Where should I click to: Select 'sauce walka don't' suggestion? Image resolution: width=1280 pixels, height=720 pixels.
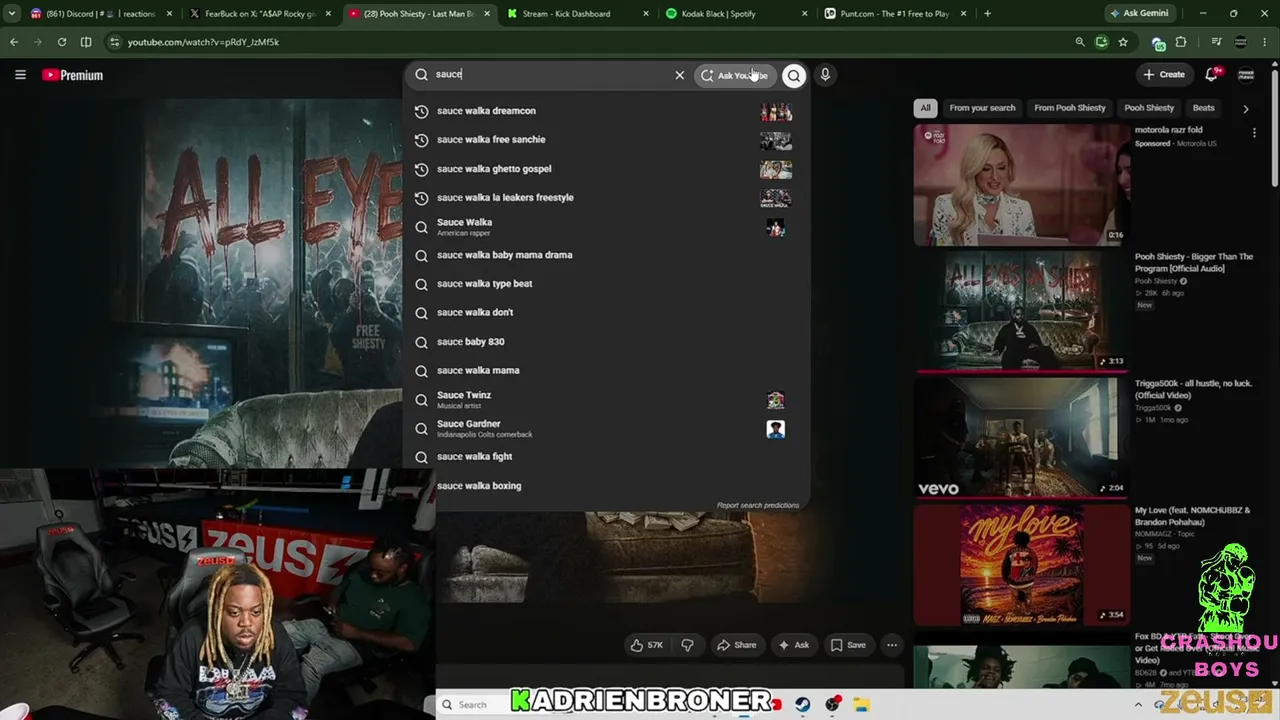(x=605, y=313)
